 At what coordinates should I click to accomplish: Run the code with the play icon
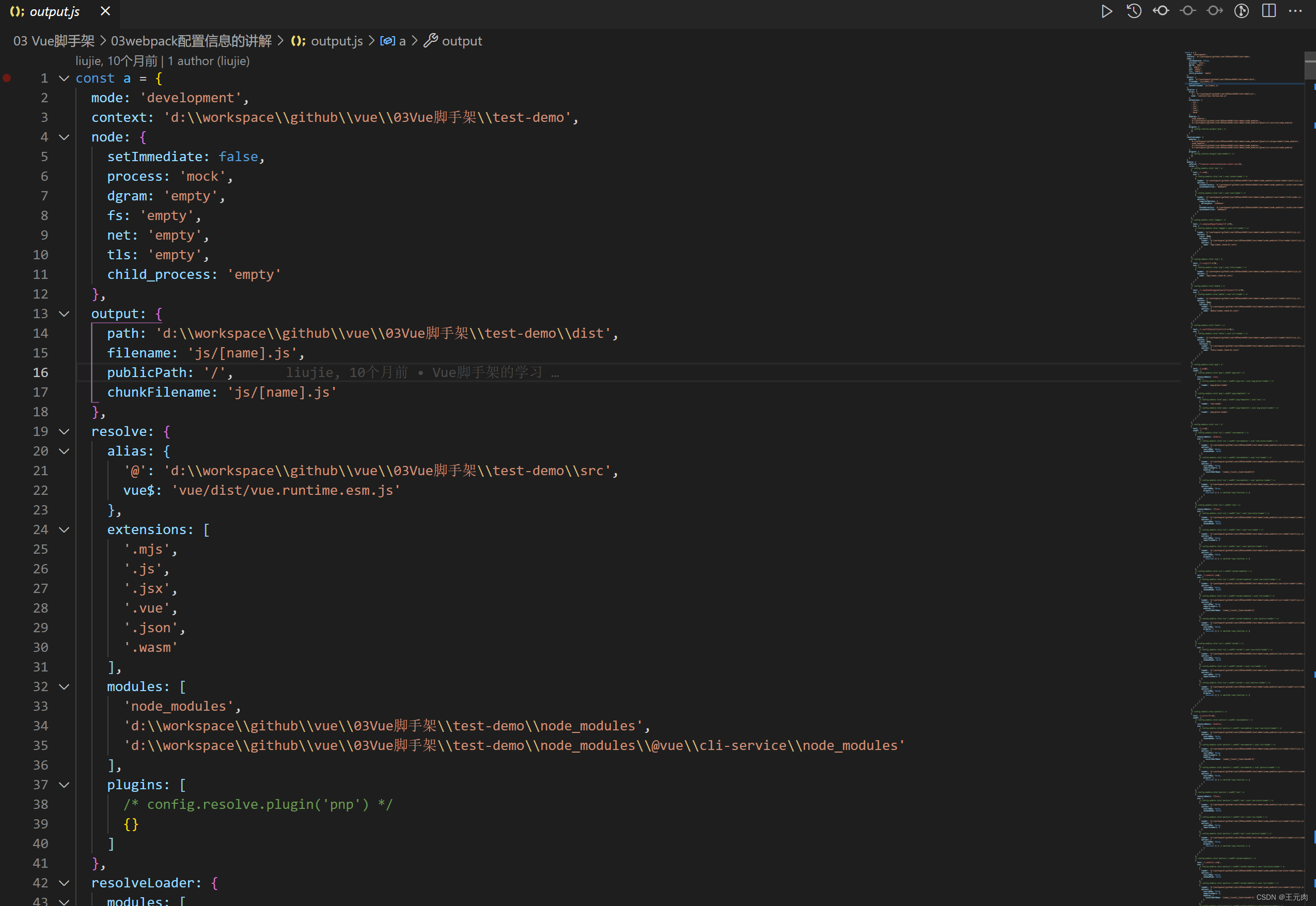(x=1107, y=11)
